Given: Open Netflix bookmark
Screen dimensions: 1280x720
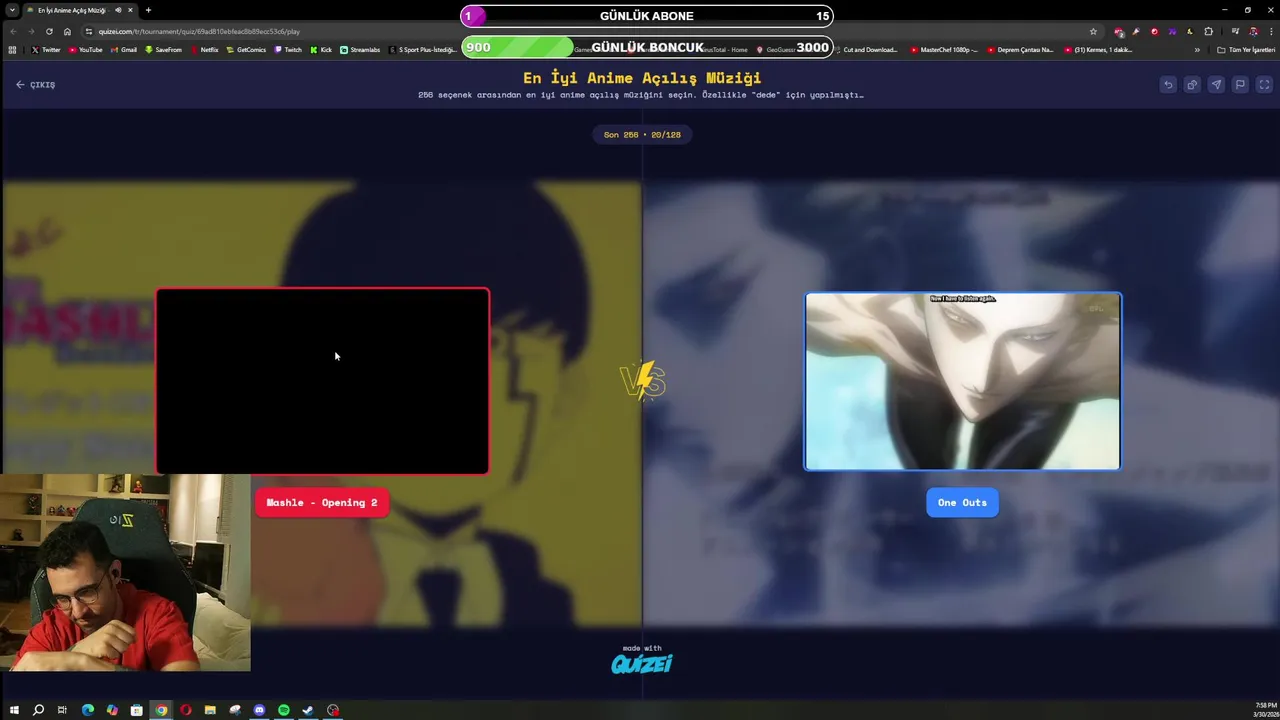Looking at the screenshot, I should click(205, 49).
